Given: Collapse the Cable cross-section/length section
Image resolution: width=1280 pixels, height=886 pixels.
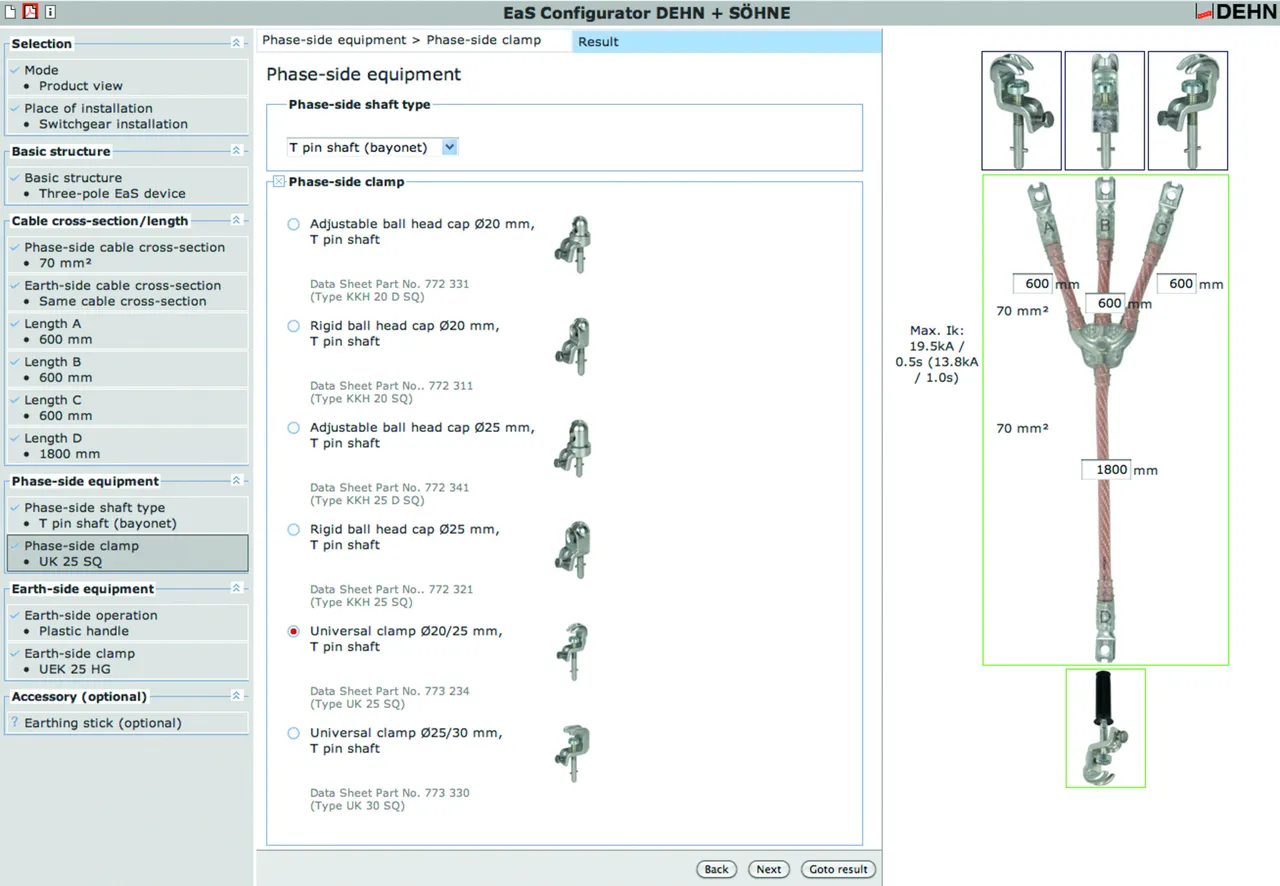Looking at the screenshot, I should pos(236,220).
